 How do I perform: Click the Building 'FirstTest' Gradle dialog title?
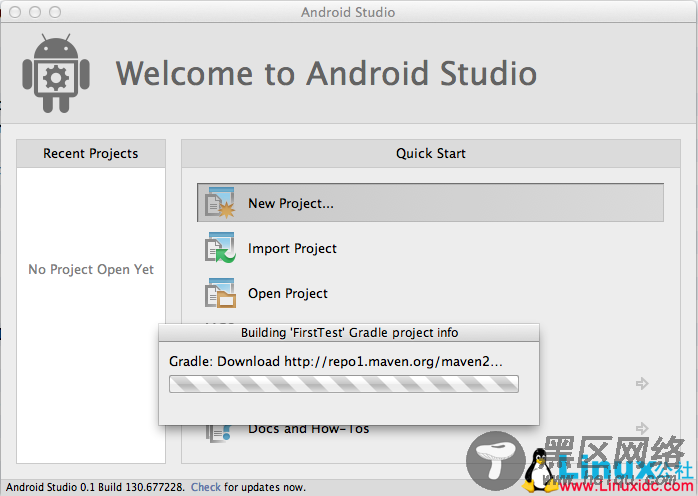click(349, 333)
